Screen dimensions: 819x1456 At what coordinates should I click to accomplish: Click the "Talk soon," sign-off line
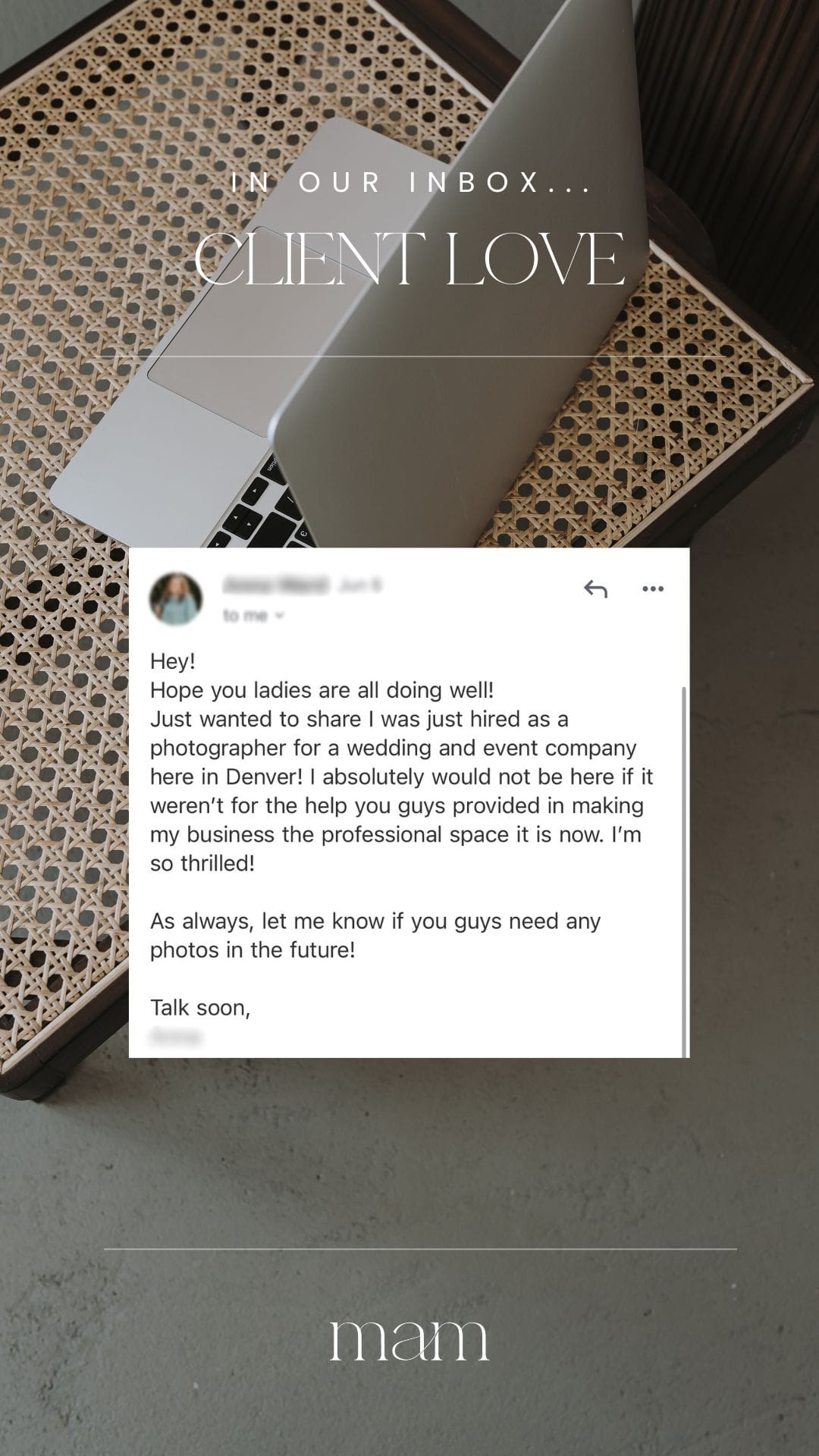(x=200, y=1007)
